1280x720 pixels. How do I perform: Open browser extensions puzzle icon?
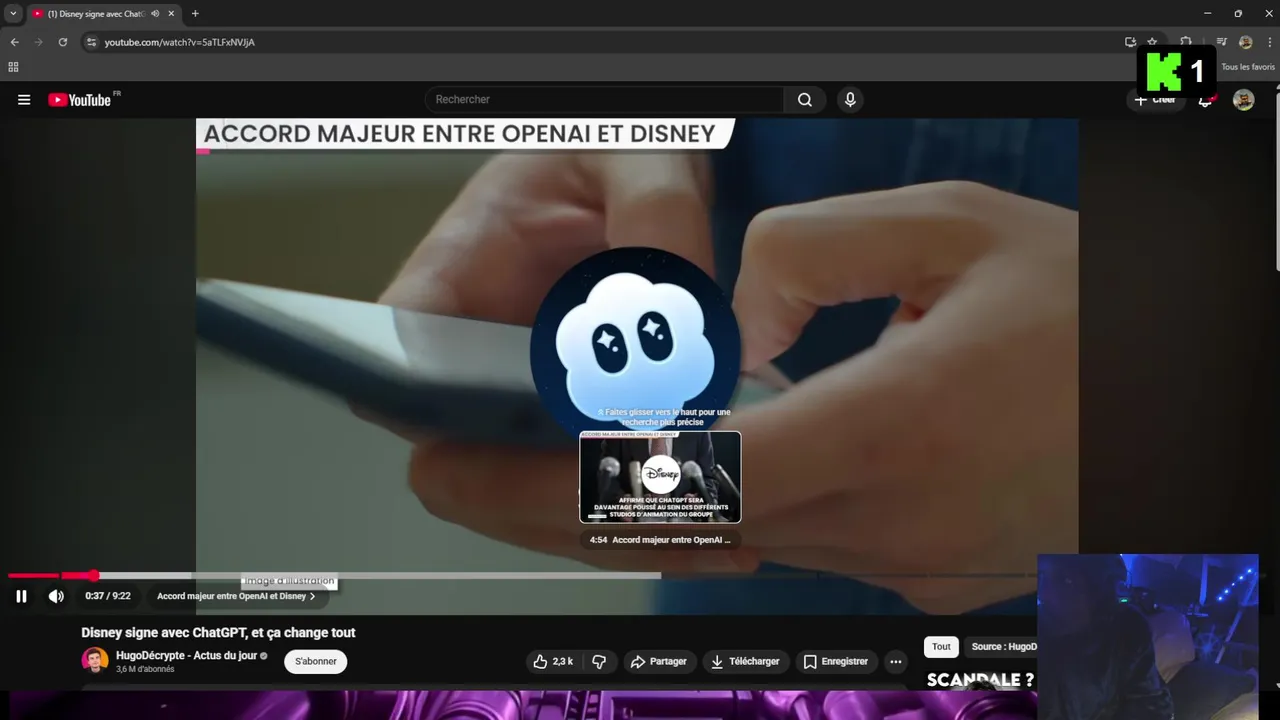[1186, 42]
